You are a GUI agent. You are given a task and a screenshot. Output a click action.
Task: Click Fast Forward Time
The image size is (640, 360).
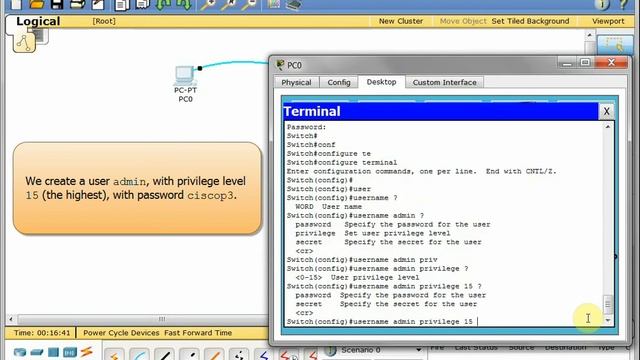pyautogui.click(x=198, y=333)
